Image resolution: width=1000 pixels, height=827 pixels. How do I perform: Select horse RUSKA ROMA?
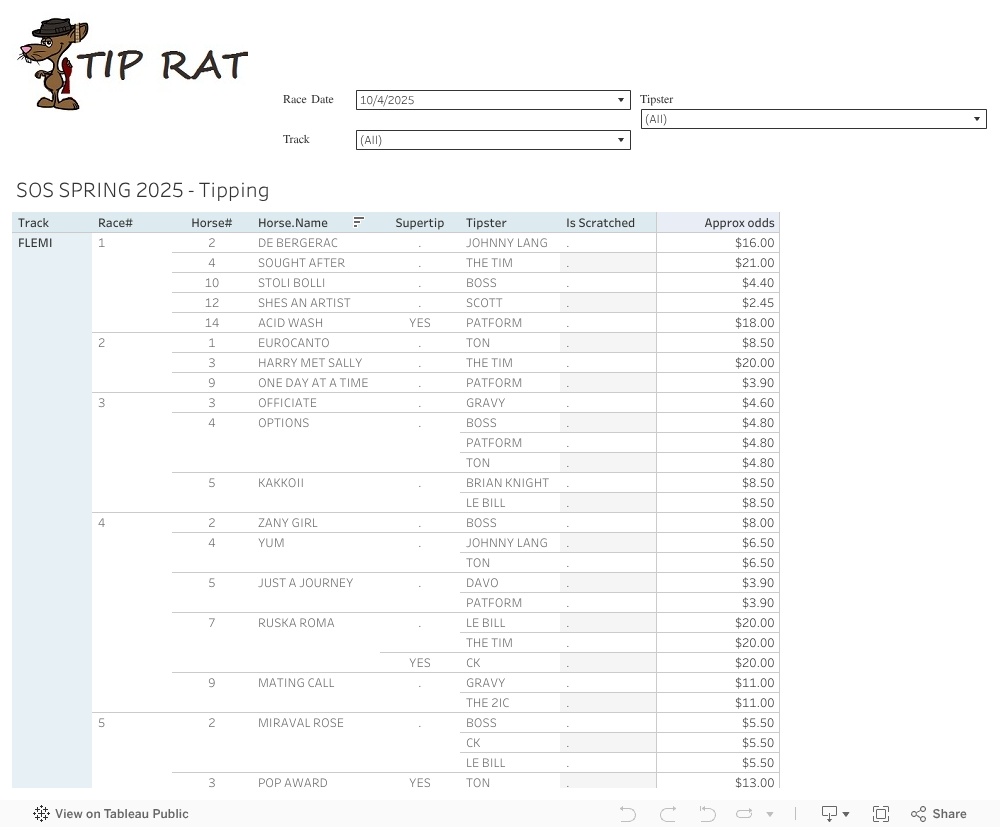click(296, 623)
